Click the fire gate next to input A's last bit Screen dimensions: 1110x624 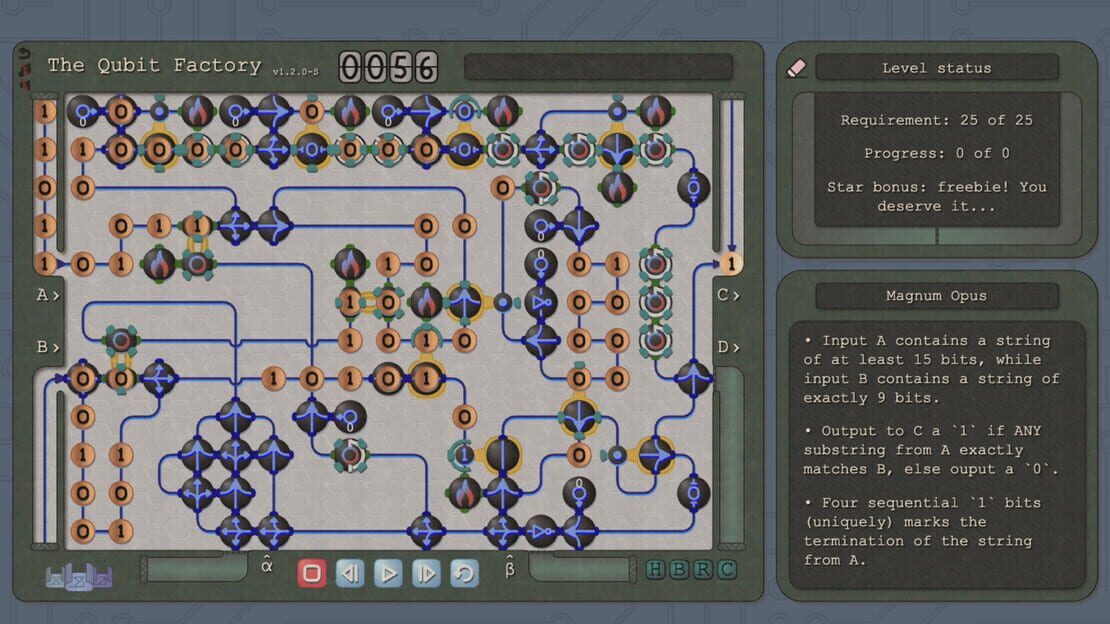(x=159, y=264)
